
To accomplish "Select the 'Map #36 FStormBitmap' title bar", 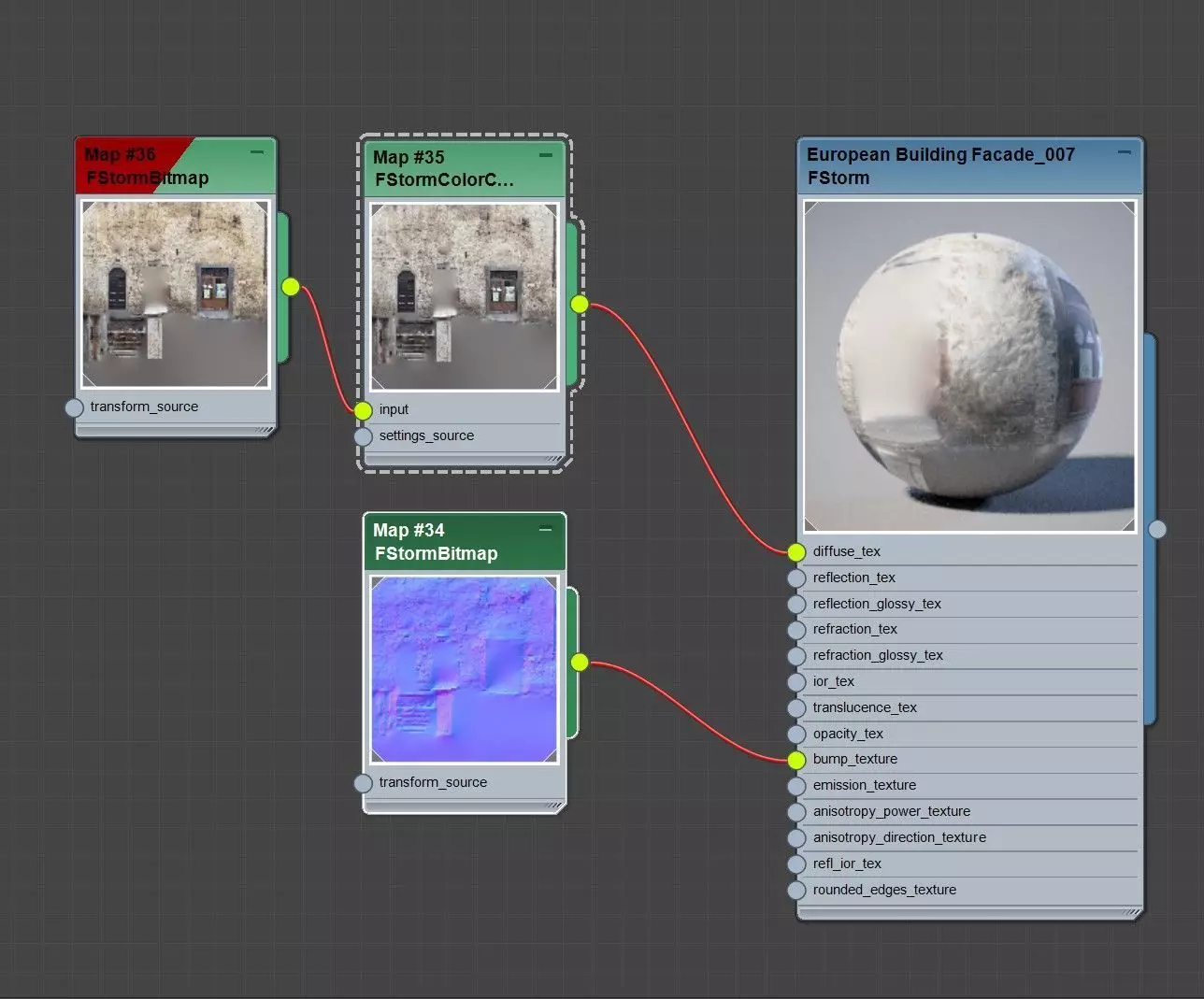I will pos(176,166).
